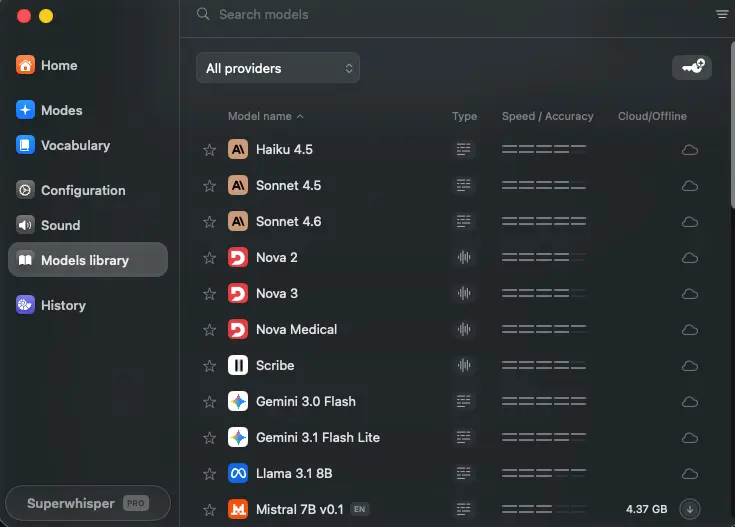Click the vertical scrollbar of models list
The image size is (735, 527).
[x=733, y=124]
